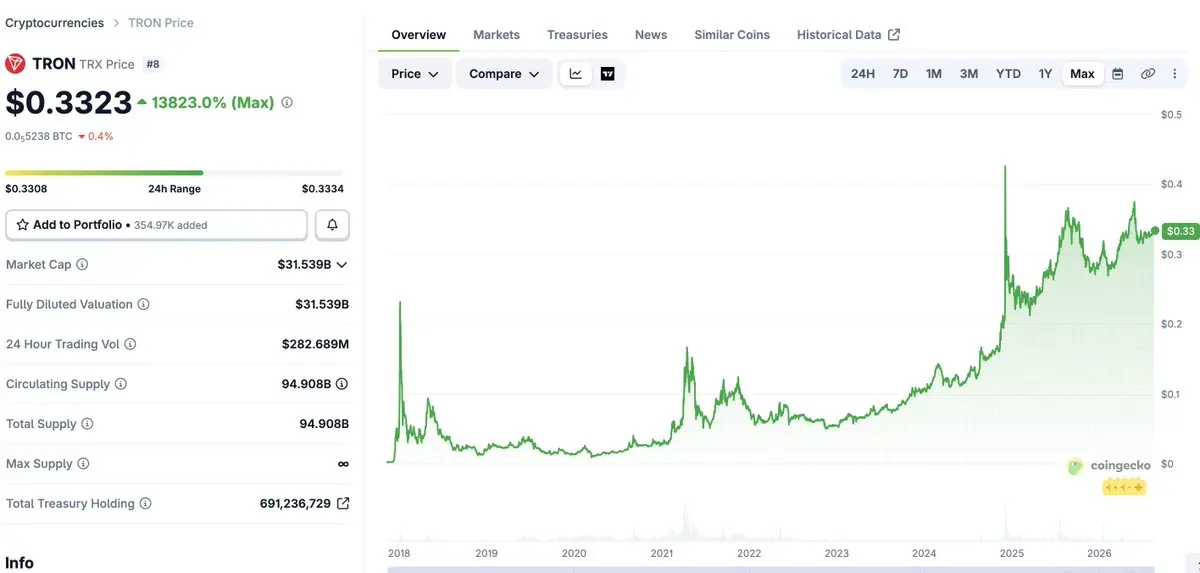Click the 0.4% BTC change text
Image resolution: width=1200 pixels, height=573 pixels.
click(x=101, y=136)
